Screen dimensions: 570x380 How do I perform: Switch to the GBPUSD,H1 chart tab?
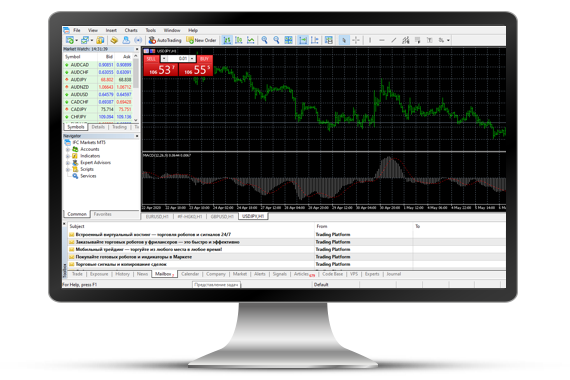click(x=222, y=216)
